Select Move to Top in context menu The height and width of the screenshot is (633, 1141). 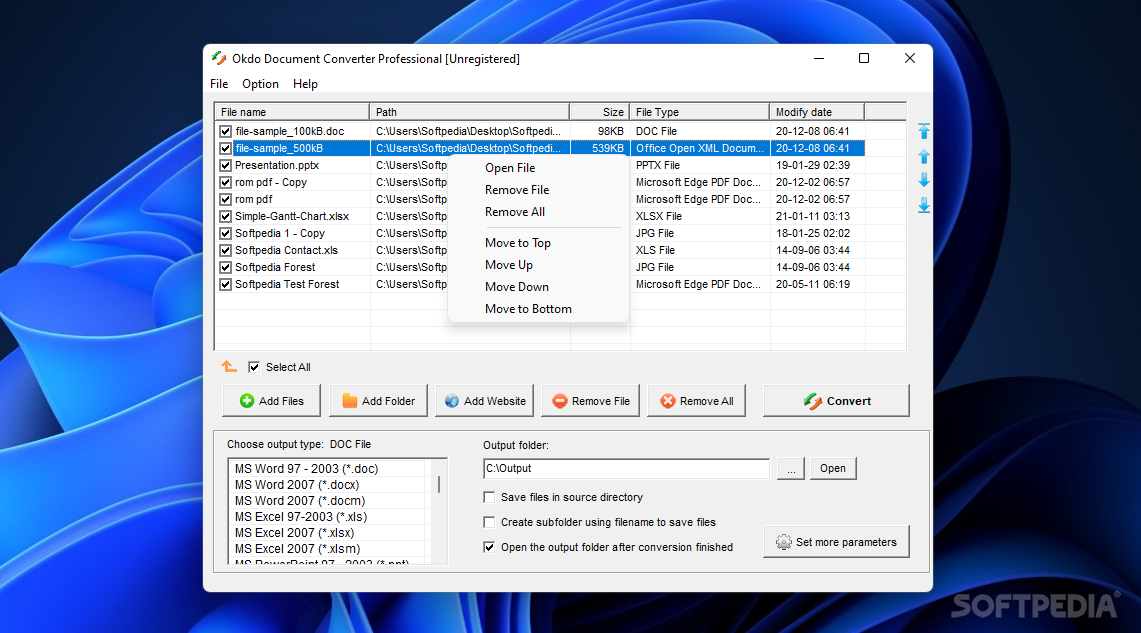(x=538, y=243)
